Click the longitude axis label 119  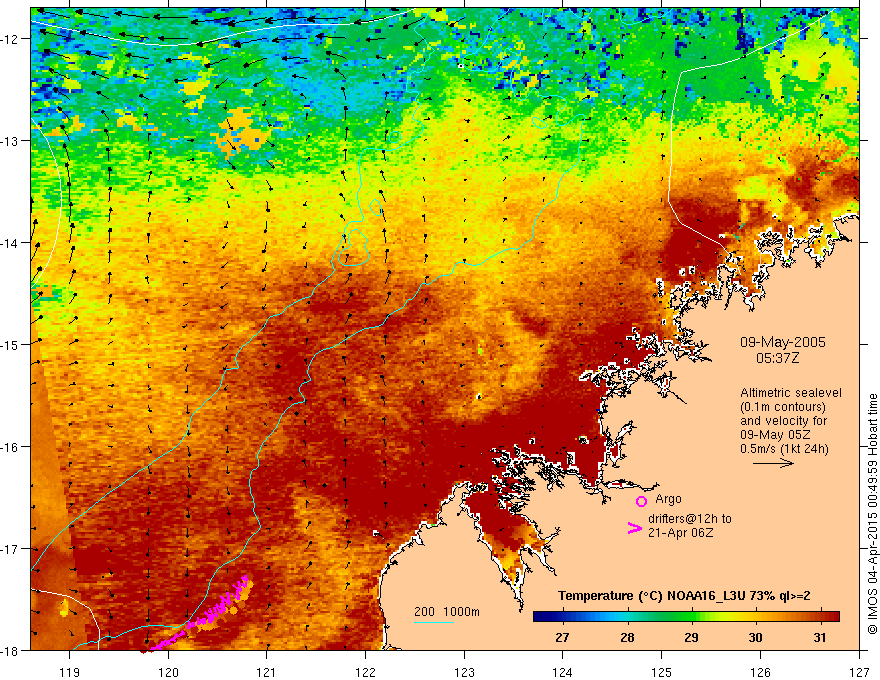pos(70,672)
